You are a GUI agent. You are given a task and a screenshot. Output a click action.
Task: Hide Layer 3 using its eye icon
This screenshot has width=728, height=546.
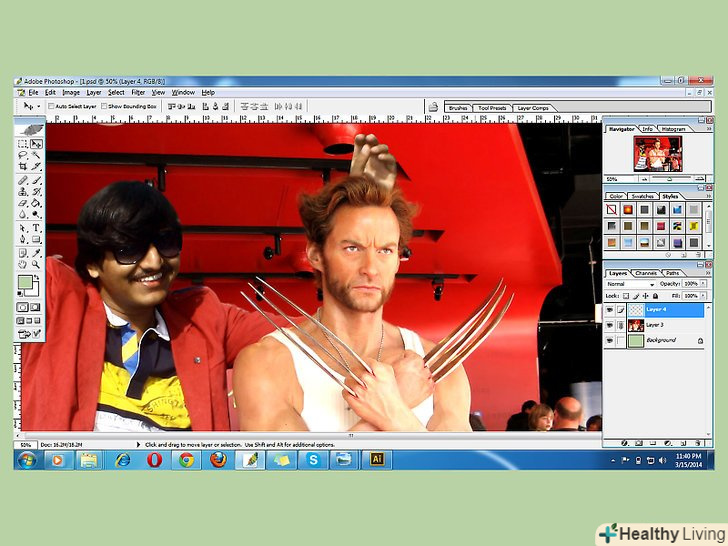pos(610,325)
